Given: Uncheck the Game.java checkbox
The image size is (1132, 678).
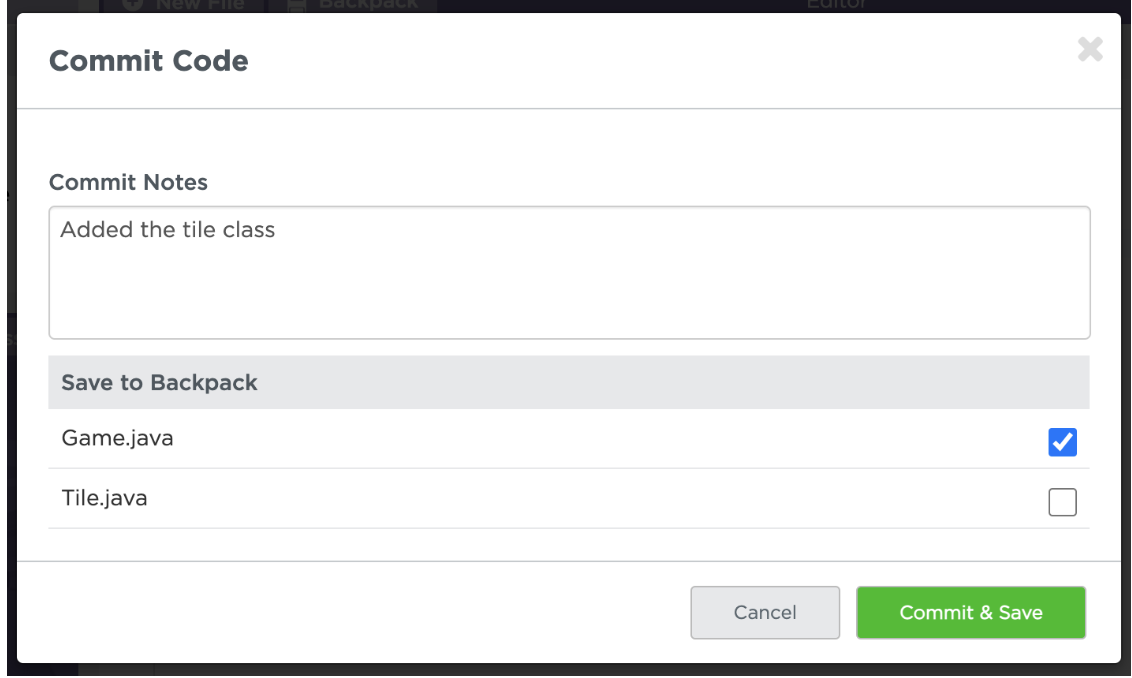Looking at the screenshot, I should click(x=1062, y=441).
